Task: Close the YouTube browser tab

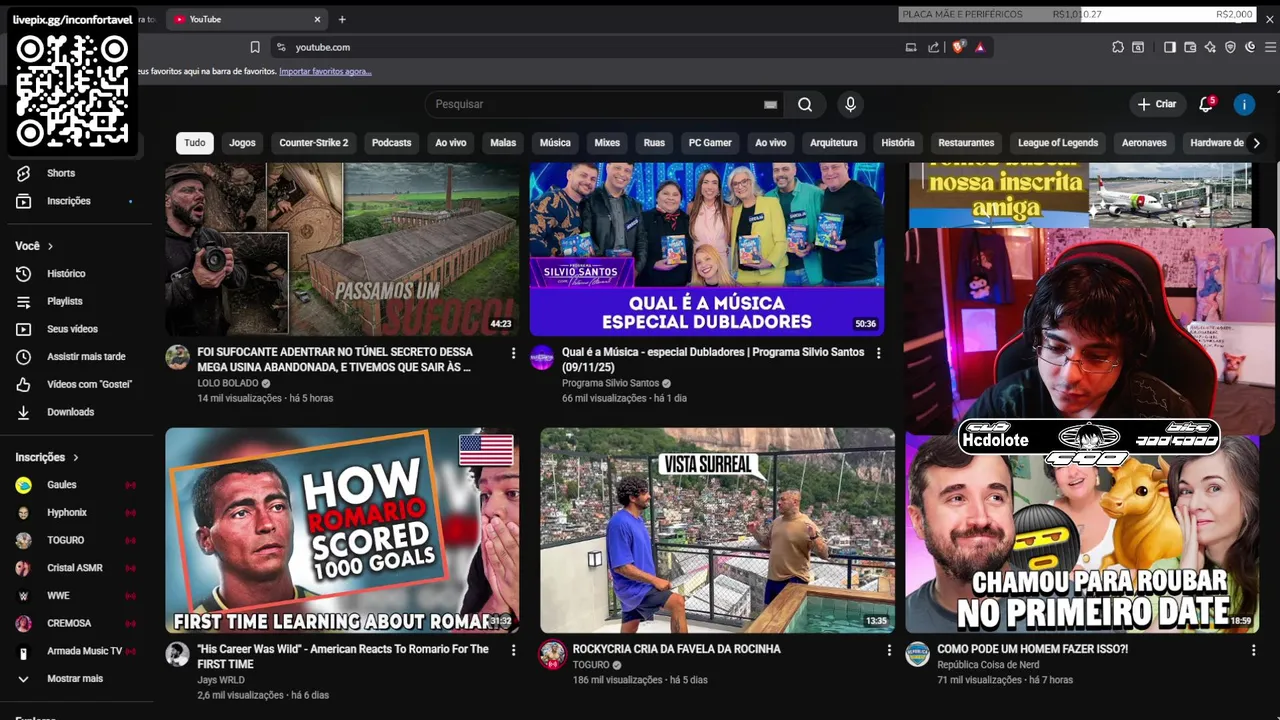Action: [318, 19]
